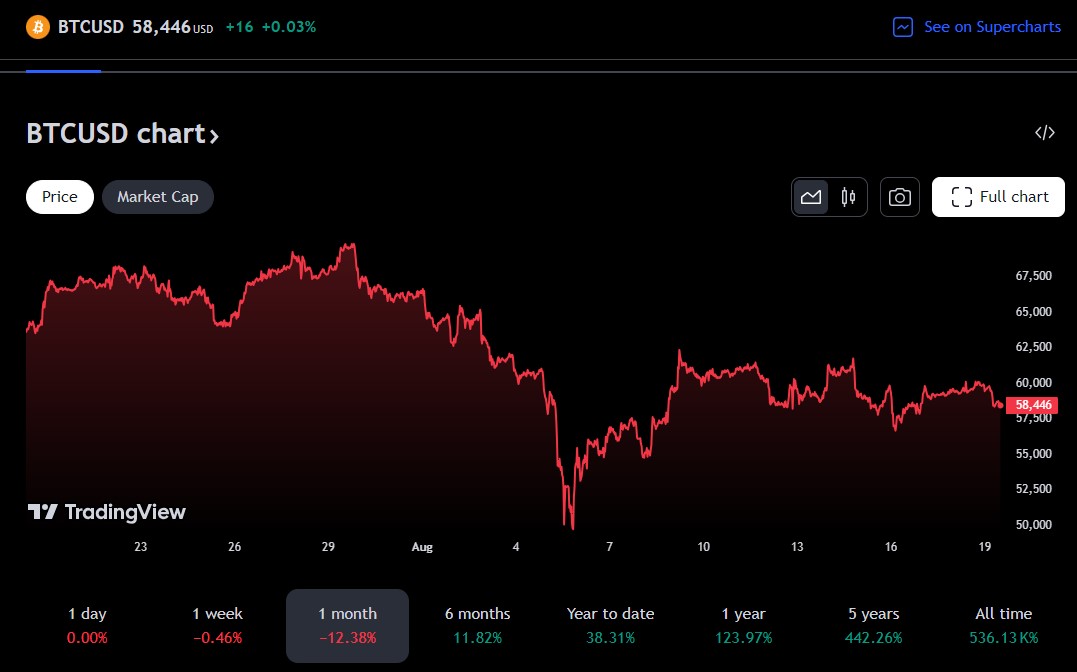Viewport: 1077px width, 672px height.
Task: Click the Supercharts chart icon
Action: coord(903,27)
